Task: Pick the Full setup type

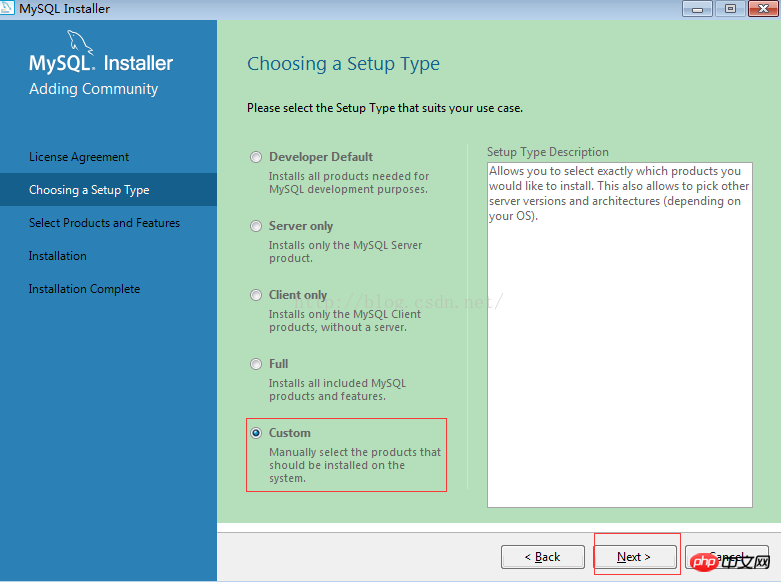Action: (x=256, y=364)
